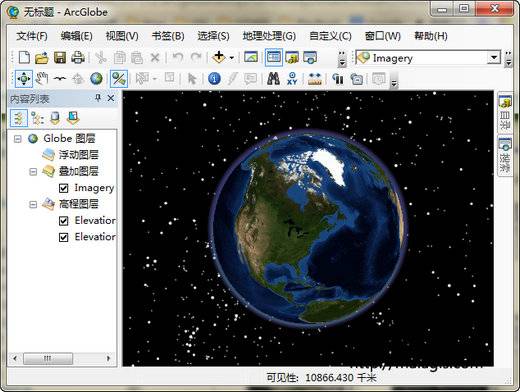Image resolution: width=520 pixels, height=392 pixels.
Task: Click the Full Extent globe icon
Action: [x=96, y=79]
